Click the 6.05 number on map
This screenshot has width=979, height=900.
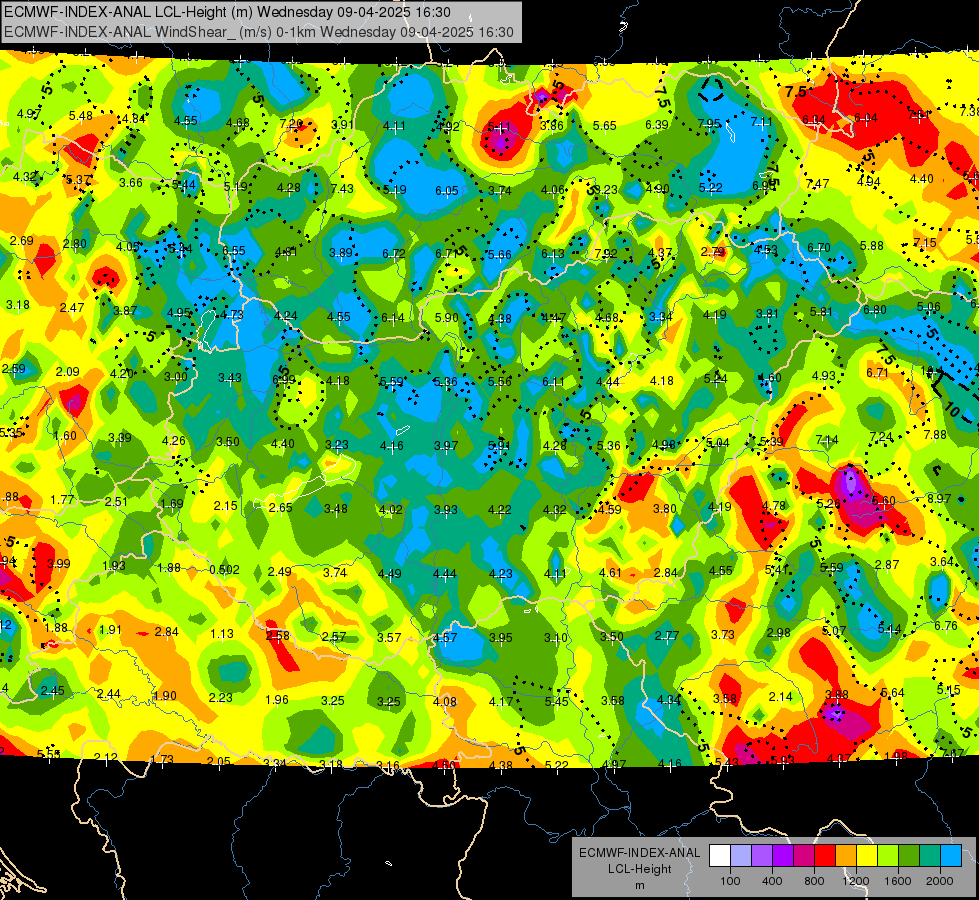tap(447, 190)
